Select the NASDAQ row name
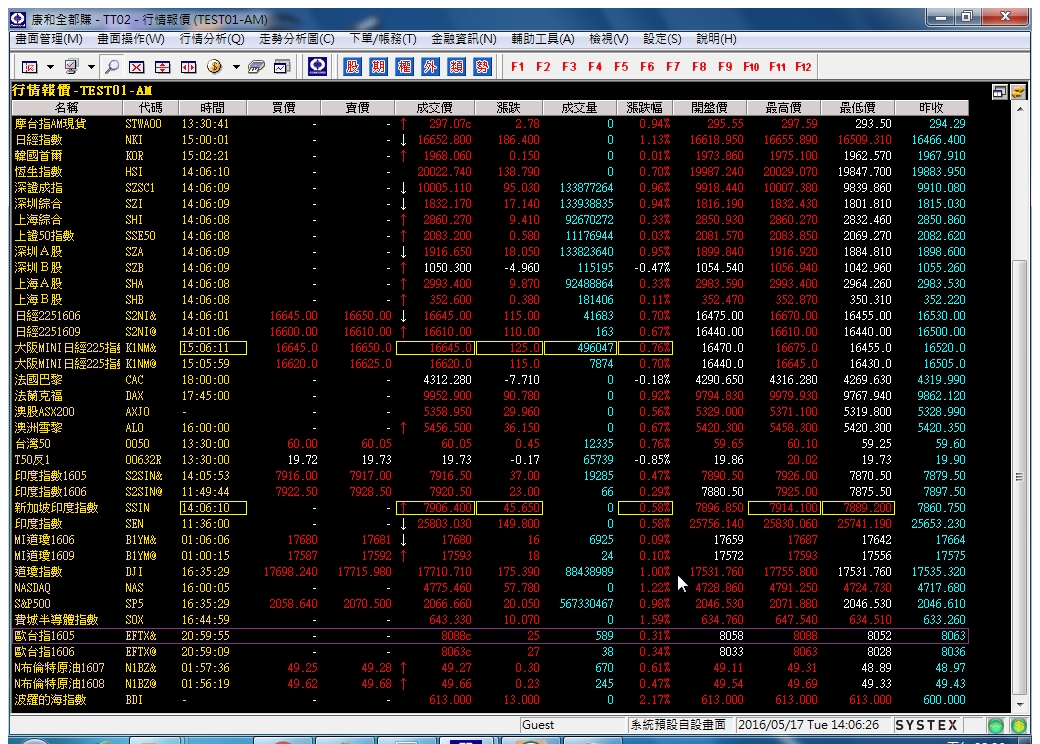The height and width of the screenshot is (744, 1040). coord(32,588)
